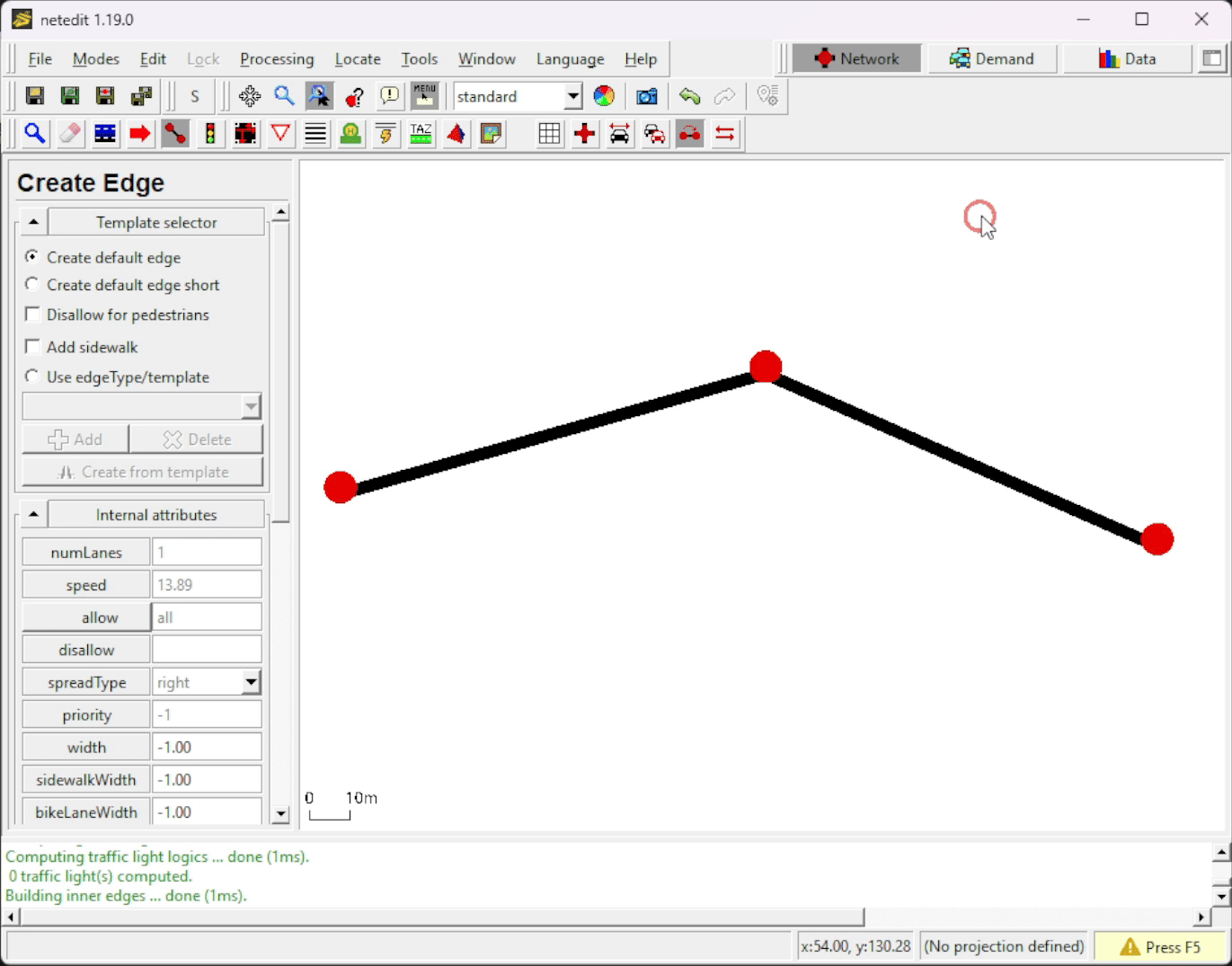Screen dimensions: 1232x966
Task: Select the inspect mode magnifier icon
Action: tap(35, 134)
